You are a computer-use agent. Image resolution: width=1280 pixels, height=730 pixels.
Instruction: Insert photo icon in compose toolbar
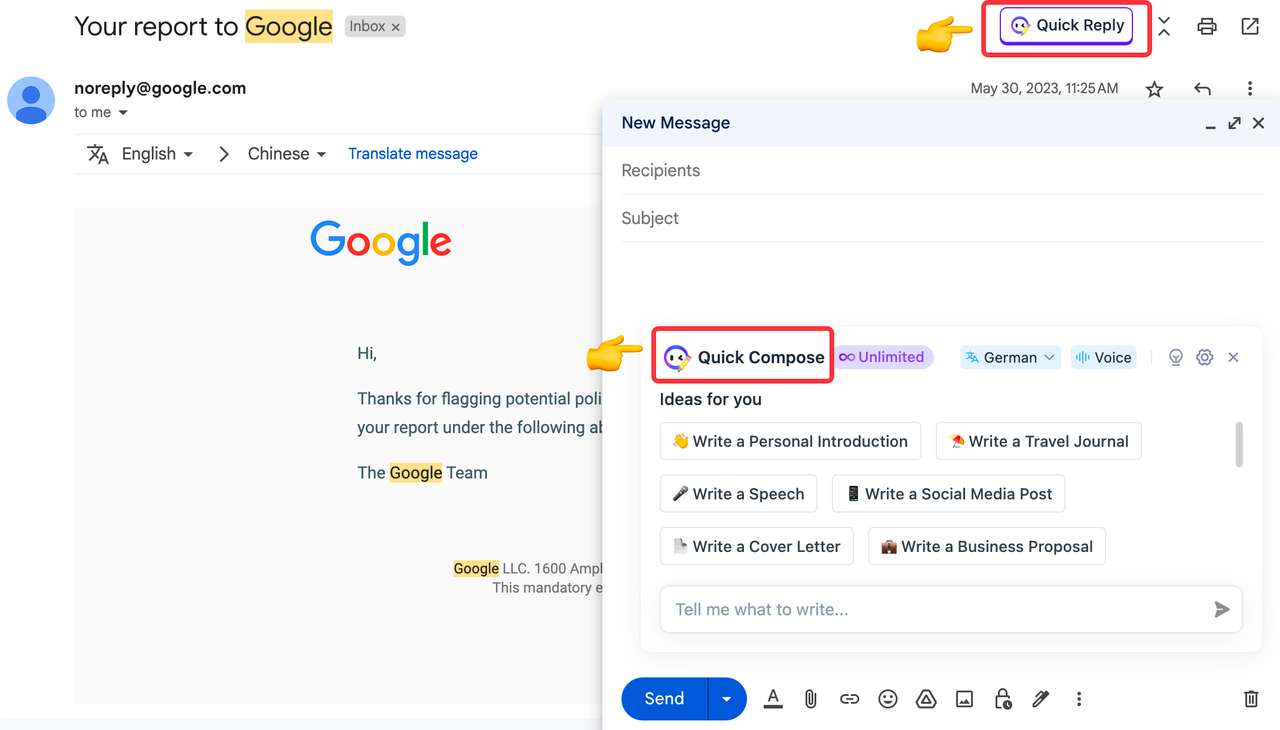coord(964,699)
